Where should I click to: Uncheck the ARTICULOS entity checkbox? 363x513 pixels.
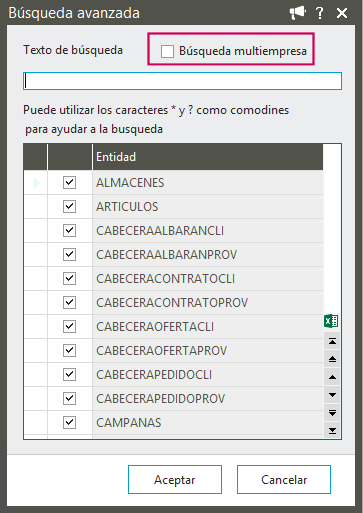click(69, 206)
